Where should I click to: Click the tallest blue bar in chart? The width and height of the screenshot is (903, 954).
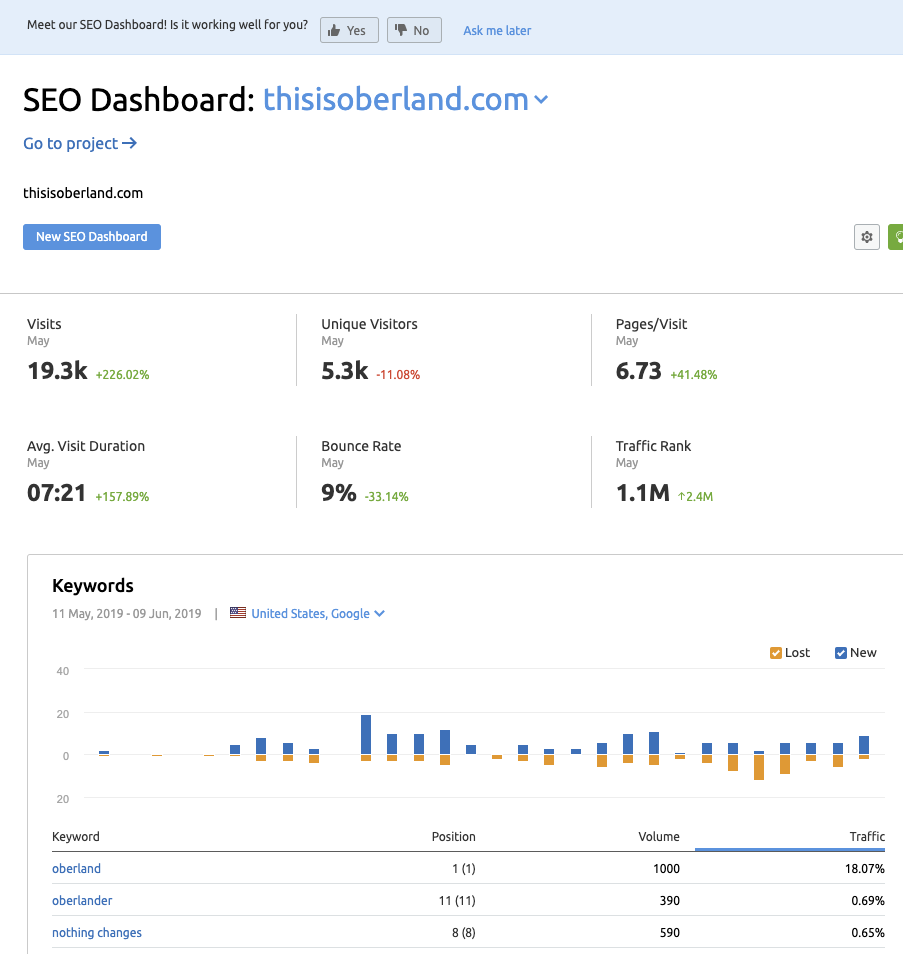pos(366,735)
